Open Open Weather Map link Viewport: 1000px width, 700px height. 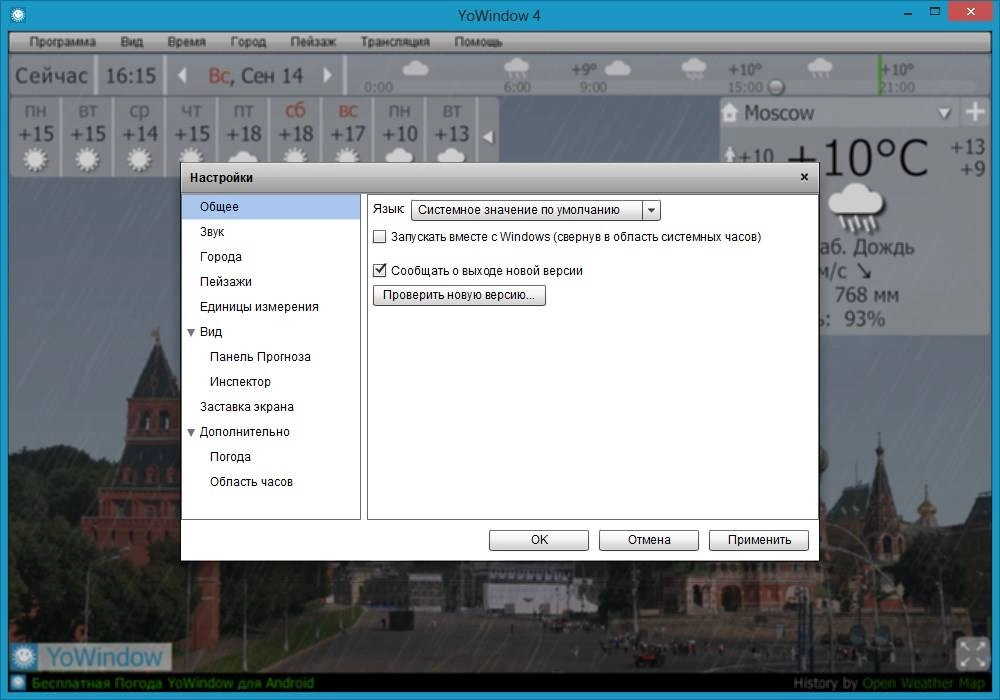coord(923,683)
